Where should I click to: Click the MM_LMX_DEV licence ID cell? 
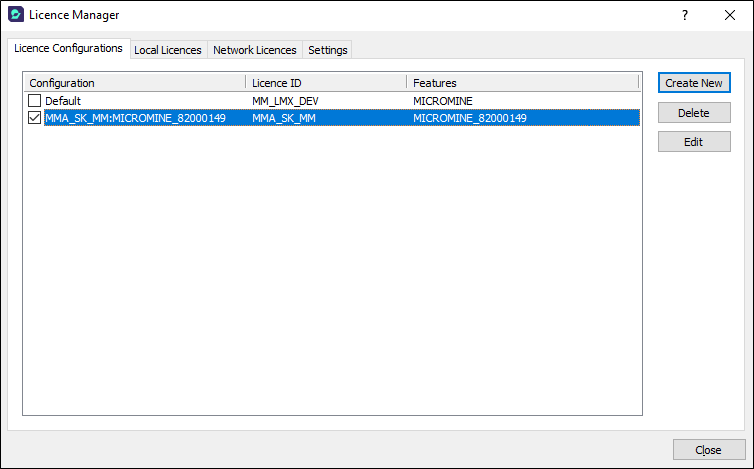click(285, 101)
